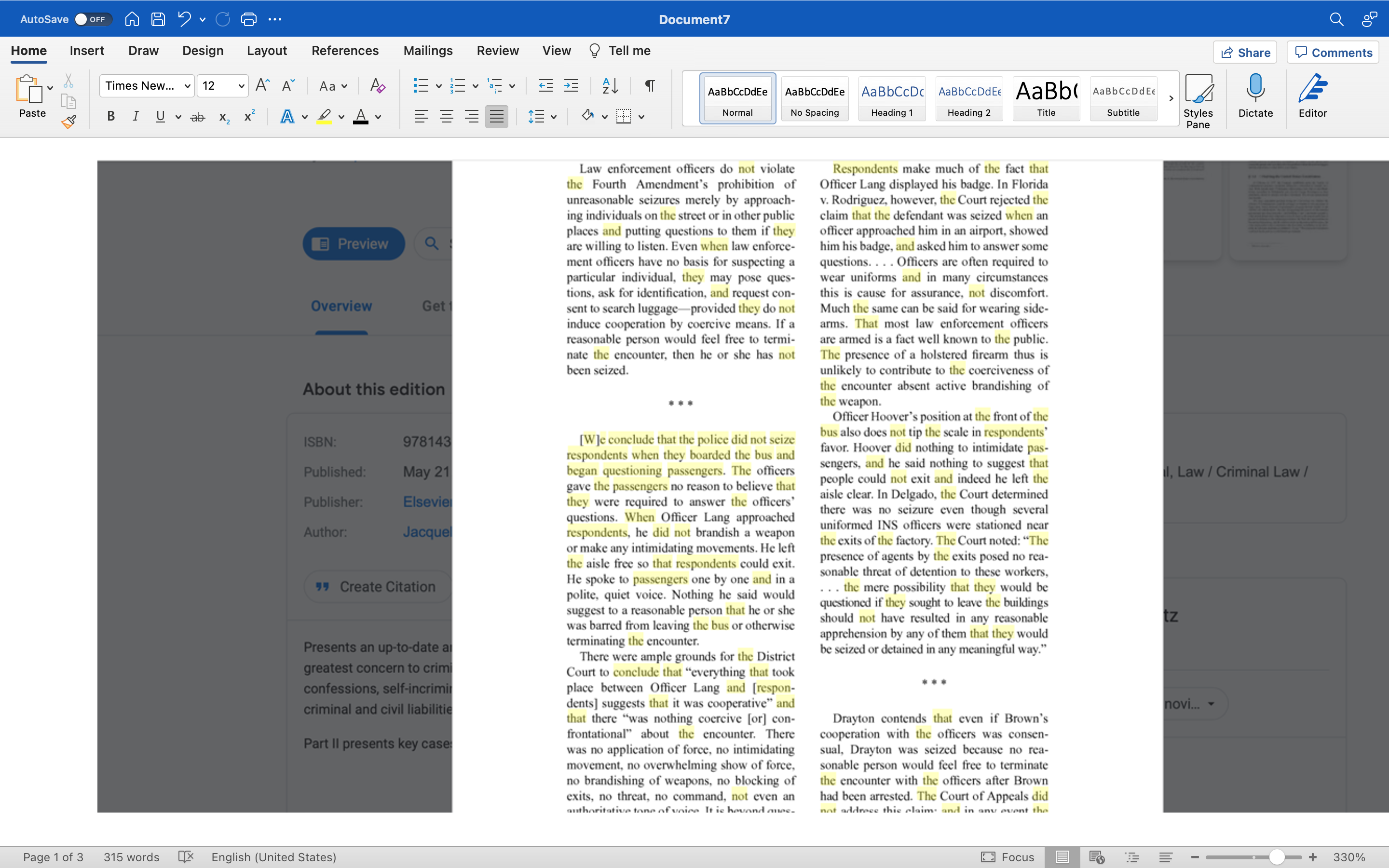
Task: Open the Layout ribbon tab
Action: click(267, 51)
